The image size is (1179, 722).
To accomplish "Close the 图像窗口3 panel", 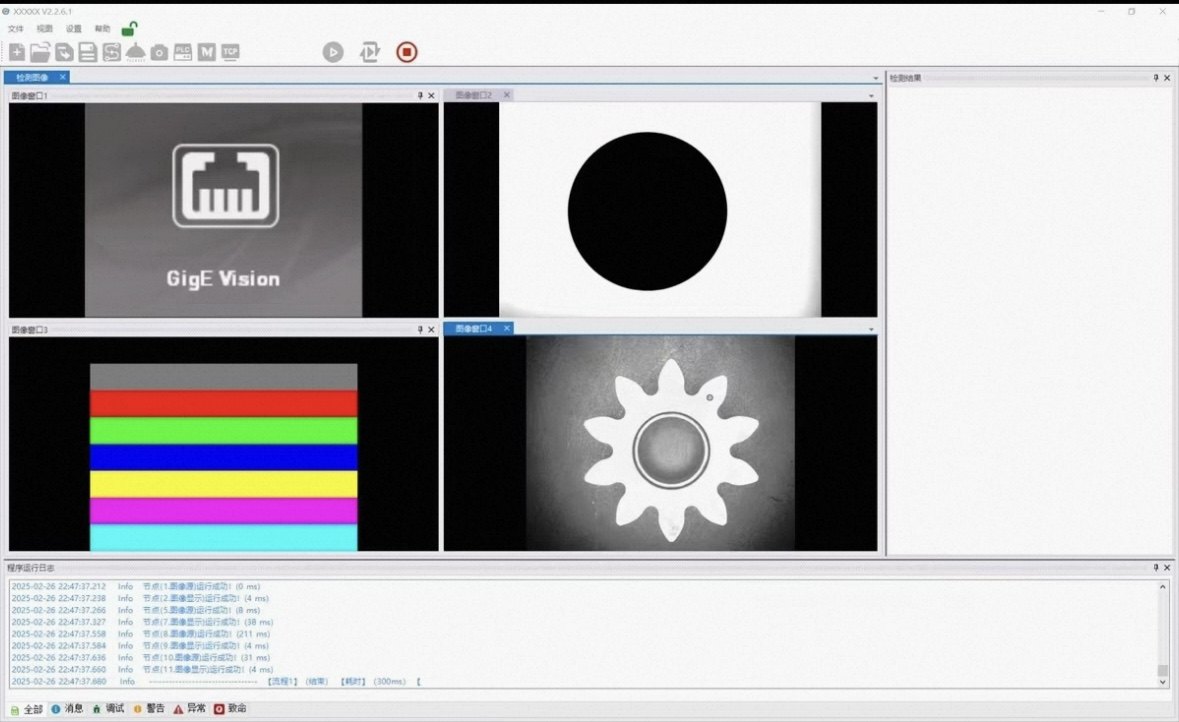I will coord(432,329).
